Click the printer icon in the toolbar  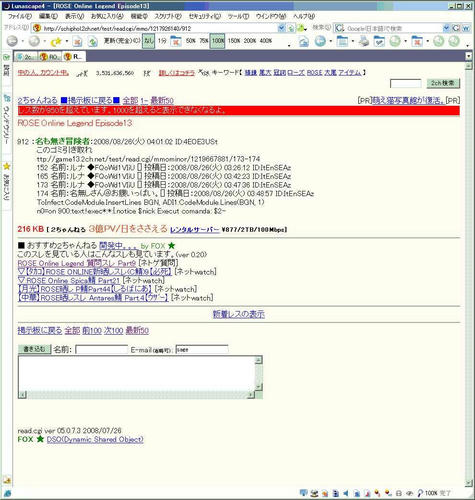coord(364,41)
